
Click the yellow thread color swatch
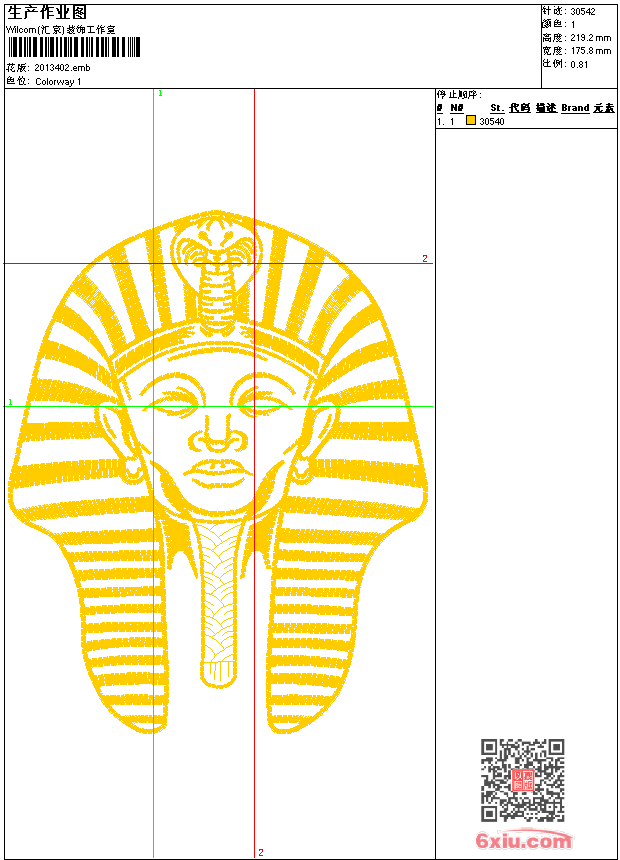click(x=471, y=120)
